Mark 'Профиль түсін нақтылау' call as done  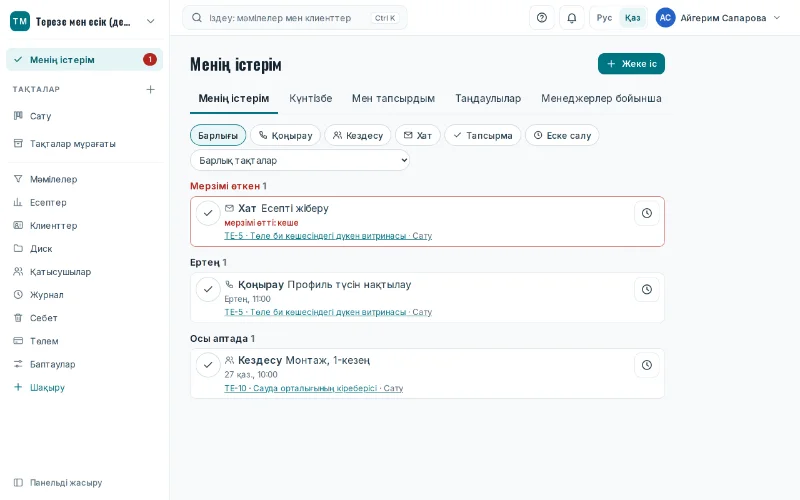point(208,289)
